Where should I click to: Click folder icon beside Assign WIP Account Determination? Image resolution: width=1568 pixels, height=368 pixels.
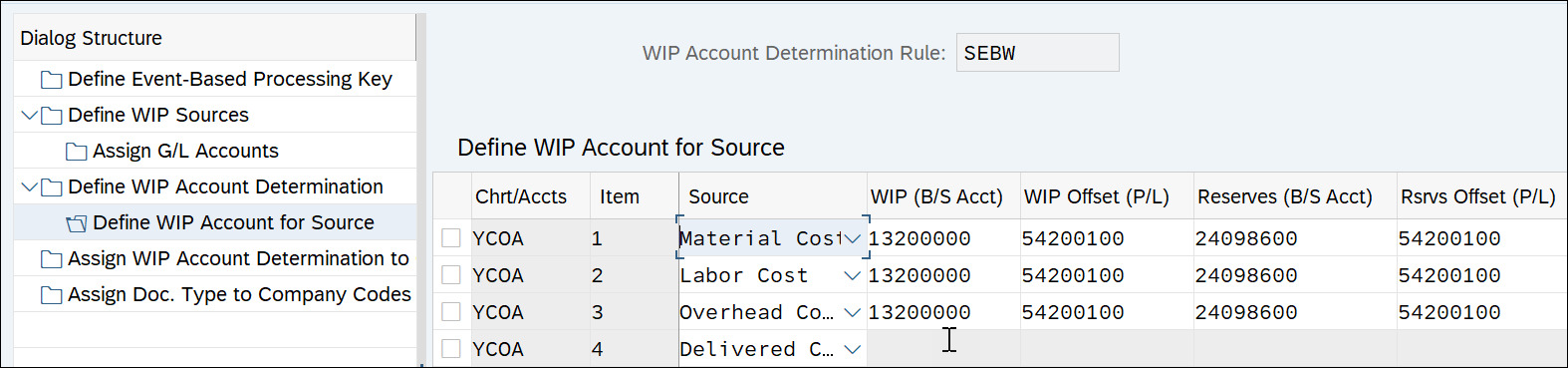pyautogui.click(x=51, y=259)
